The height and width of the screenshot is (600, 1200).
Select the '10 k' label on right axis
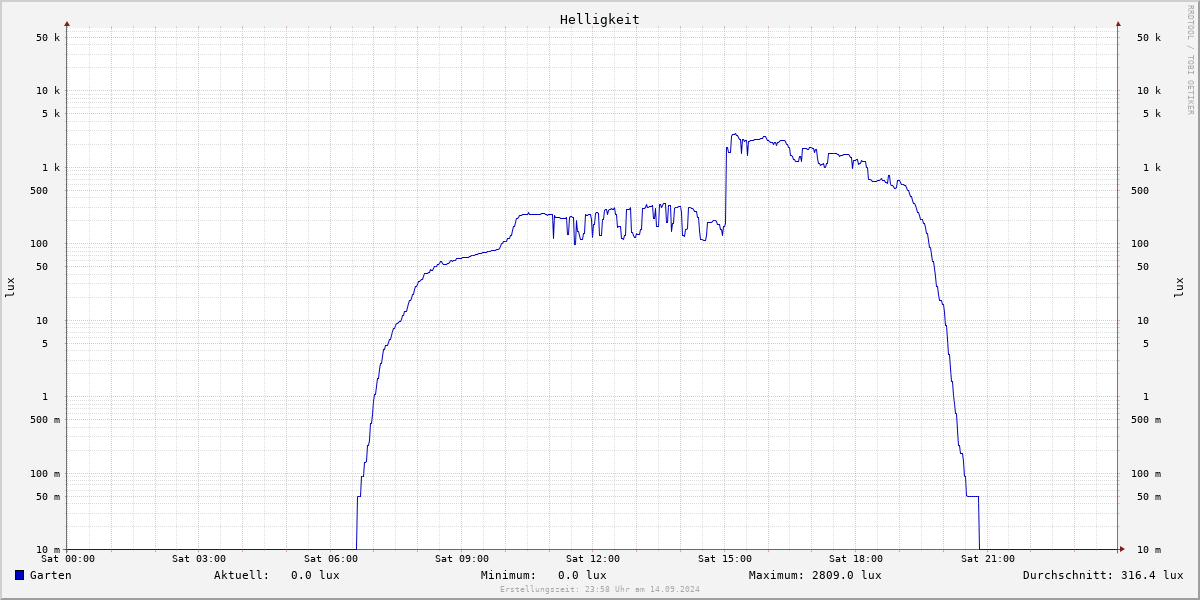1149,91
